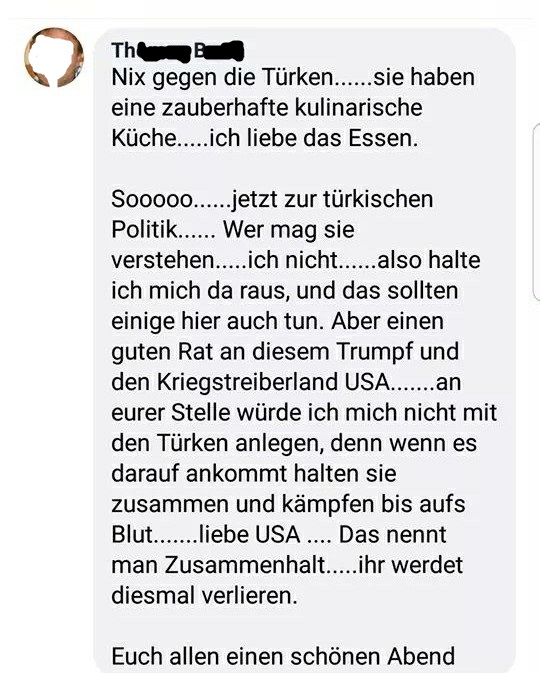
Task: Click the word "Zusammenhalt" in the comment
Action: [245, 565]
